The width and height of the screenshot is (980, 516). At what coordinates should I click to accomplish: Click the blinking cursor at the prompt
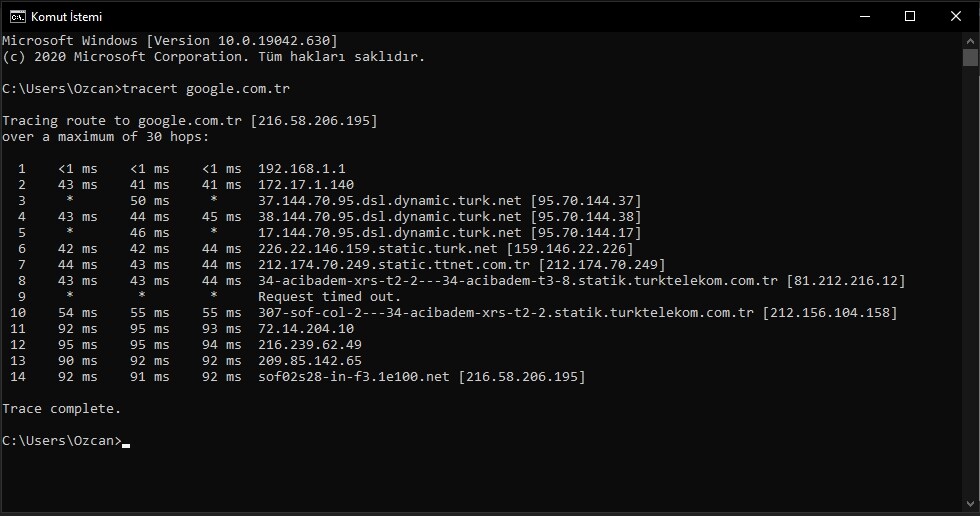(126, 445)
